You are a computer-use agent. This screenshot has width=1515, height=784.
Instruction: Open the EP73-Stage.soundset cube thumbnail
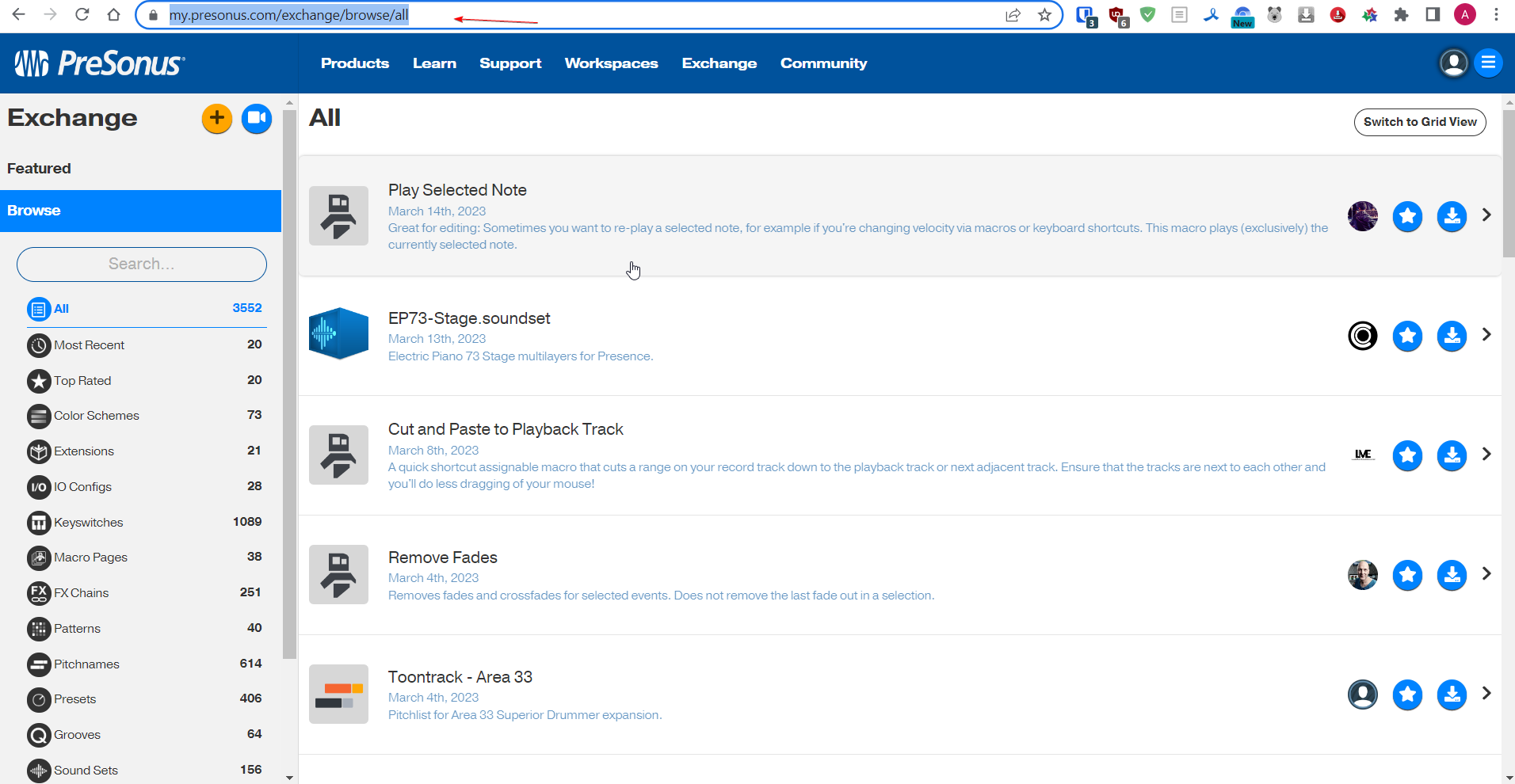338,333
